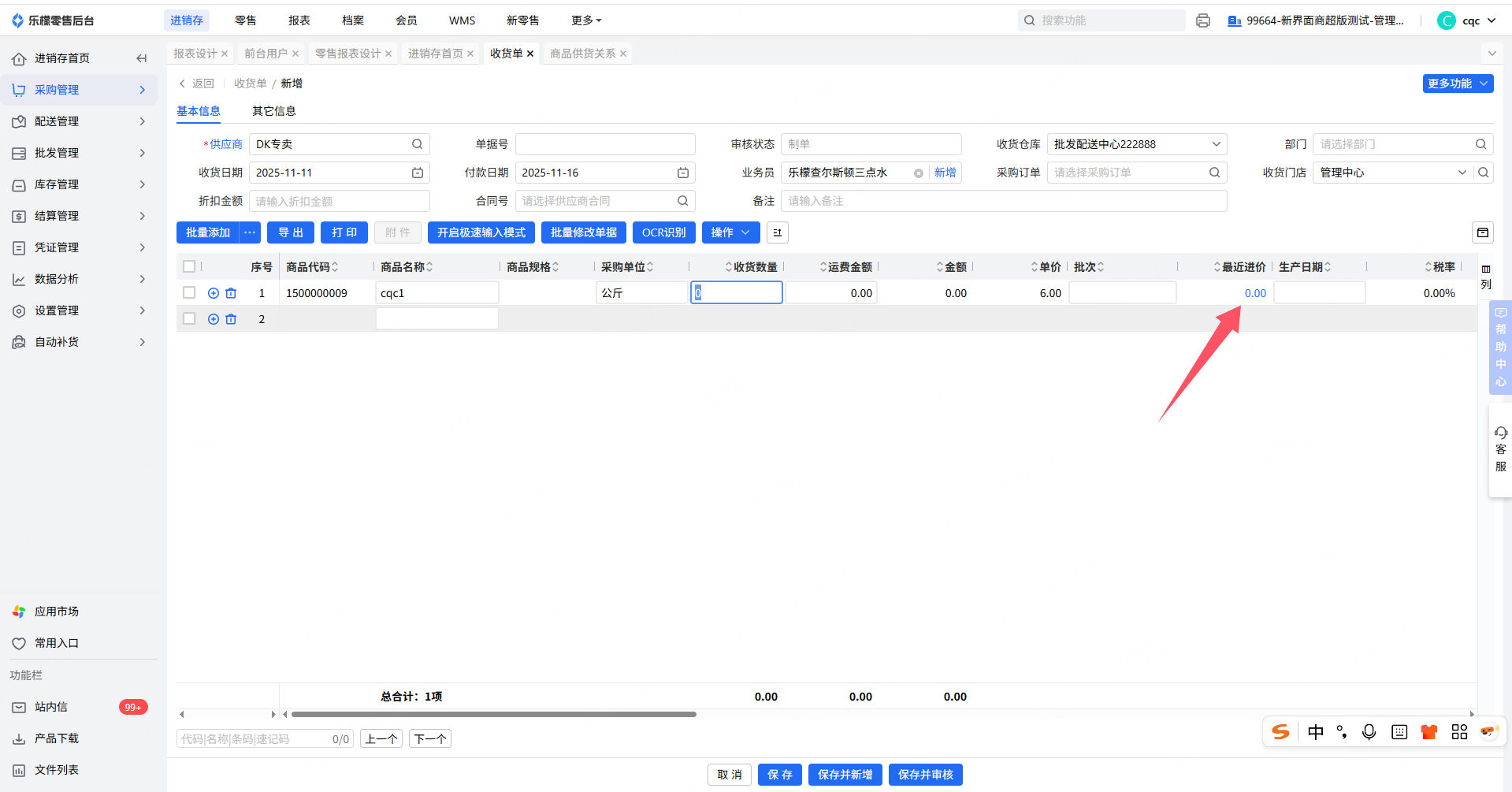
Task: Collapse the left sidebar menu
Action: pyautogui.click(x=142, y=58)
